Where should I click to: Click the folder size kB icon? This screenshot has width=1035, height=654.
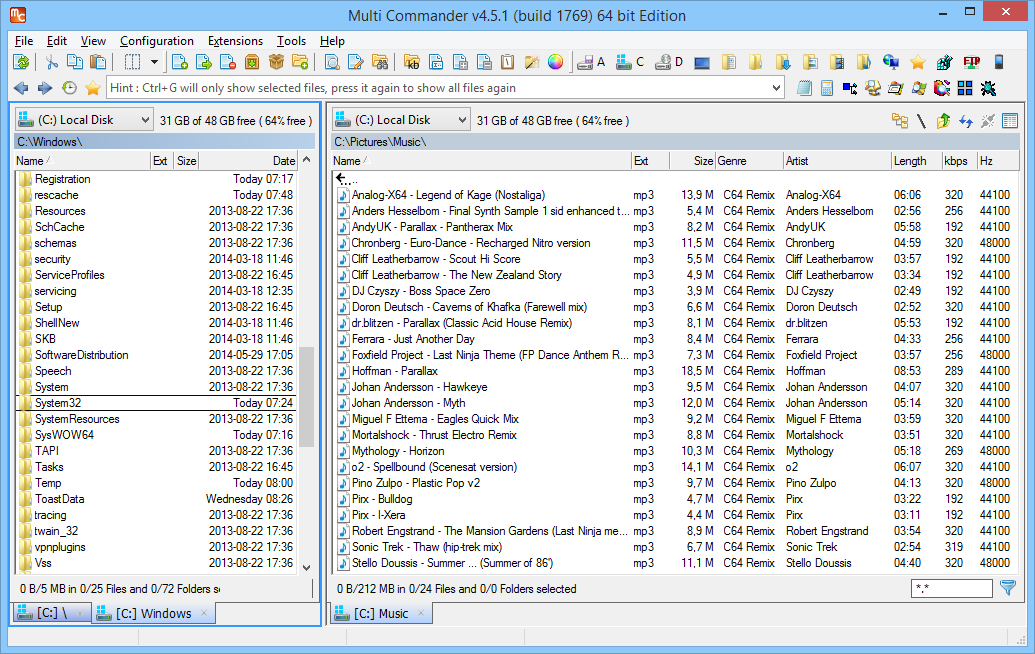[x=412, y=62]
